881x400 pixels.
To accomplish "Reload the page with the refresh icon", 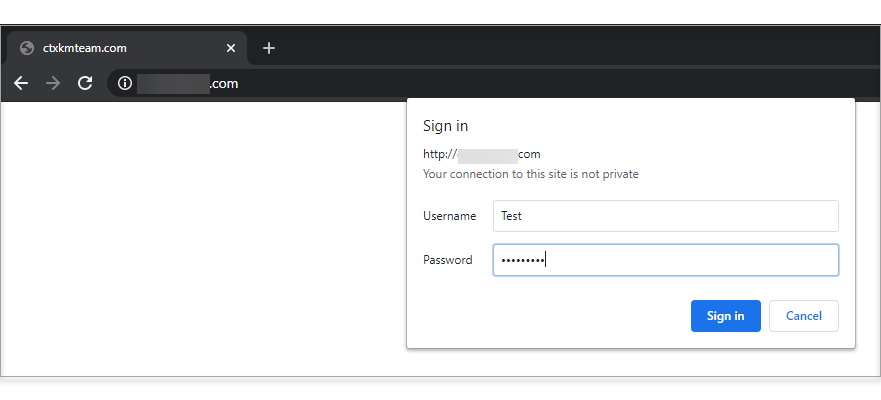I will point(85,84).
